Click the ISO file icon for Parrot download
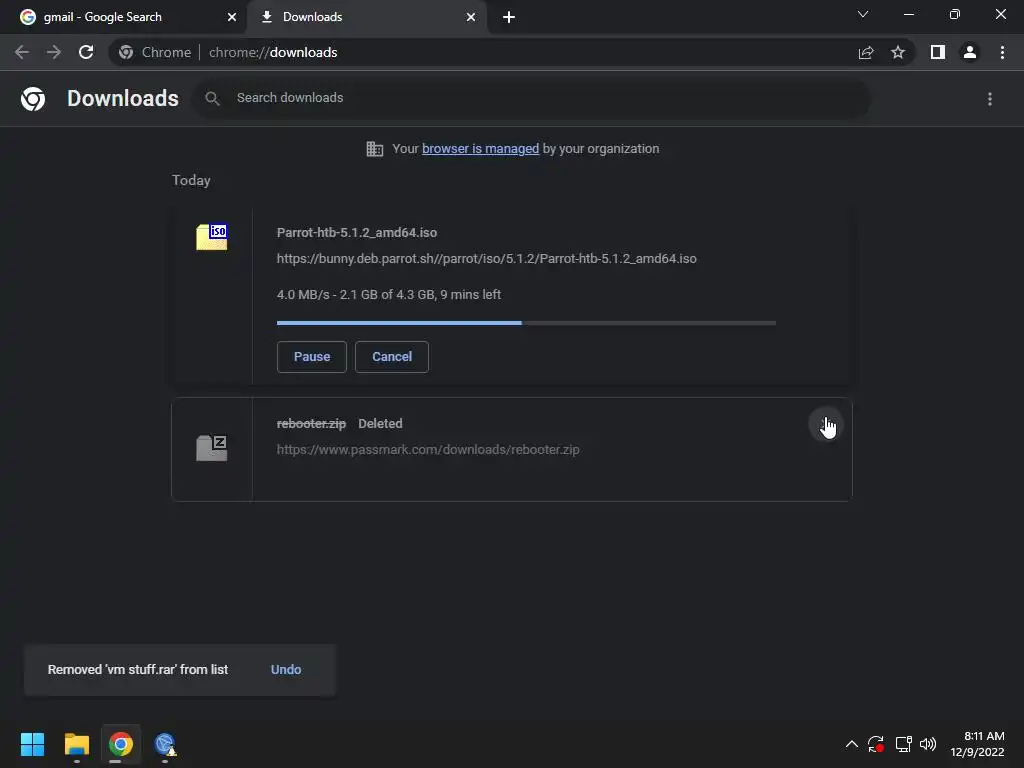The height and width of the screenshot is (768, 1024). click(x=212, y=236)
